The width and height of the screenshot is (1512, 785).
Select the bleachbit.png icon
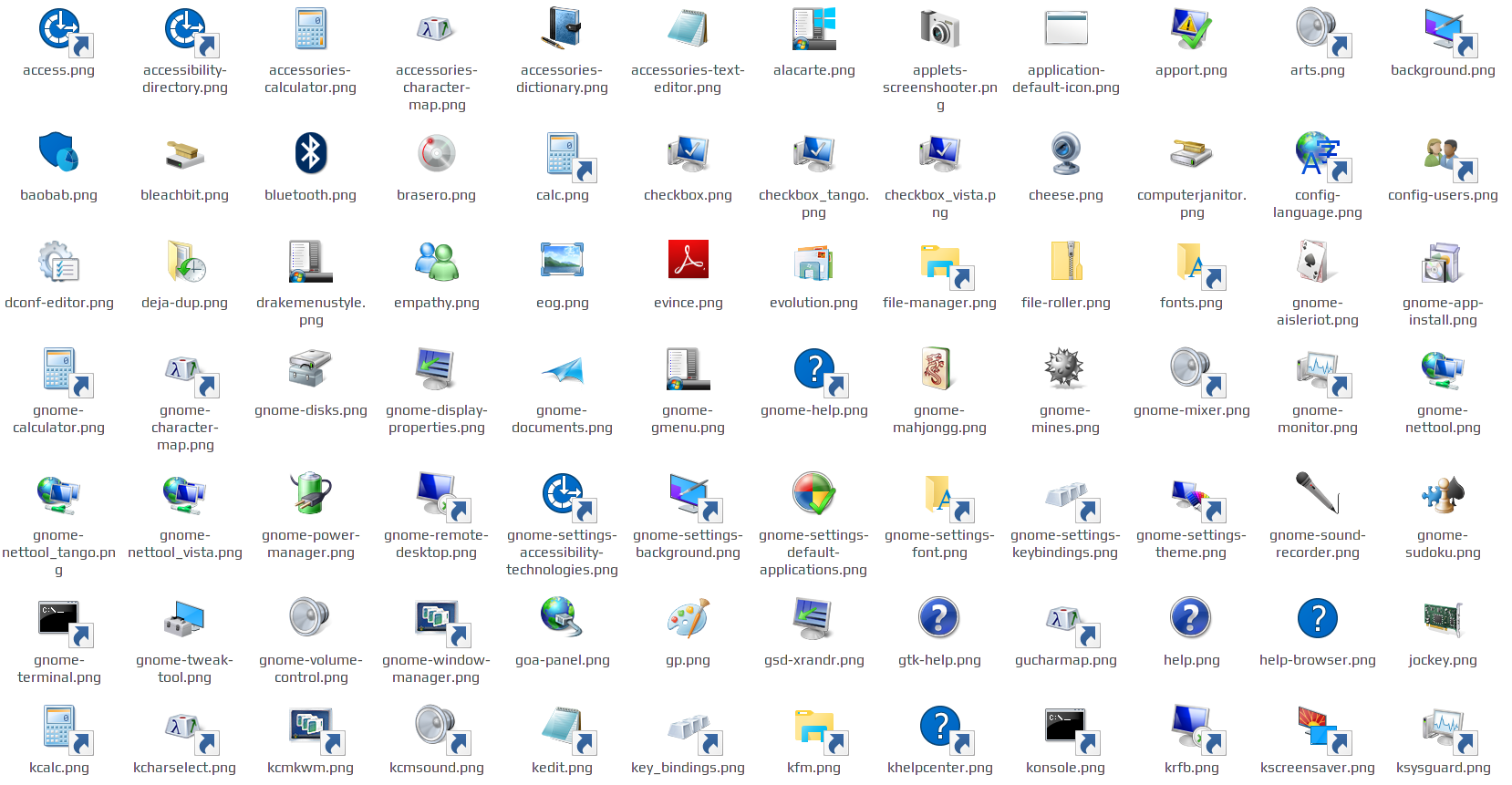(x=185, y=155)
